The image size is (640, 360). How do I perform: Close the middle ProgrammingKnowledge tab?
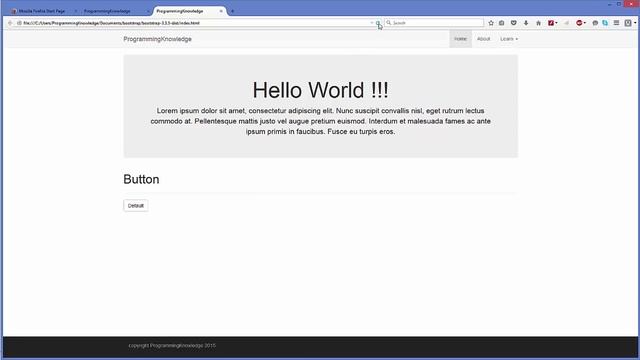point(147,11)
